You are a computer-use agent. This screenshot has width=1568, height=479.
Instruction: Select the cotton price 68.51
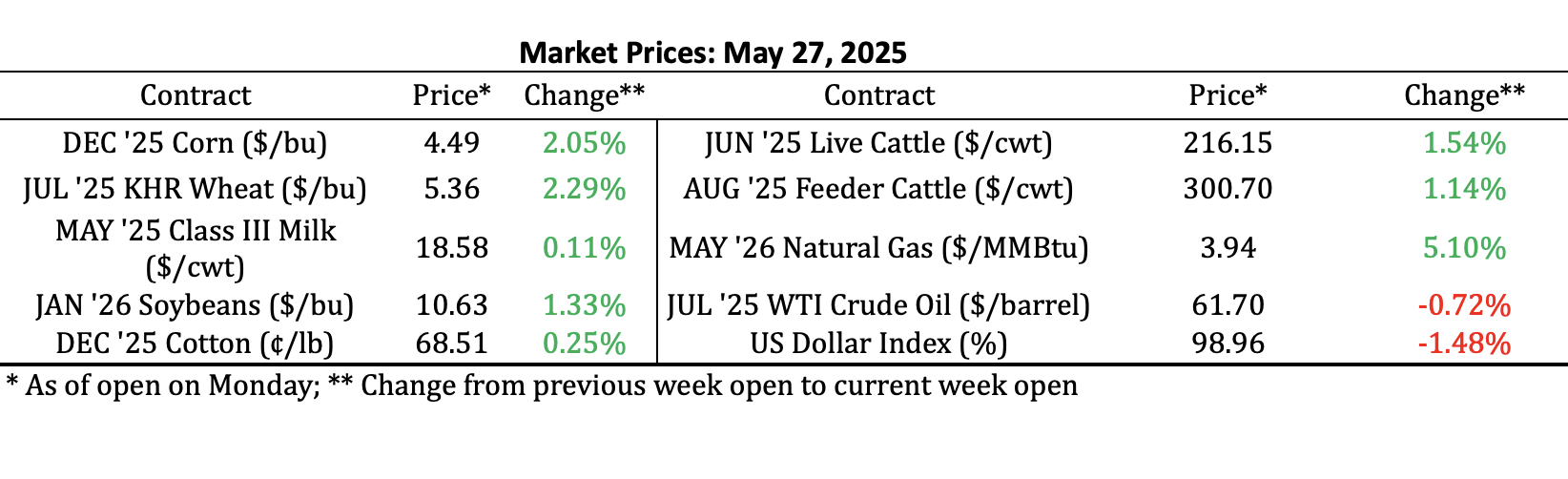pos(451,343)
